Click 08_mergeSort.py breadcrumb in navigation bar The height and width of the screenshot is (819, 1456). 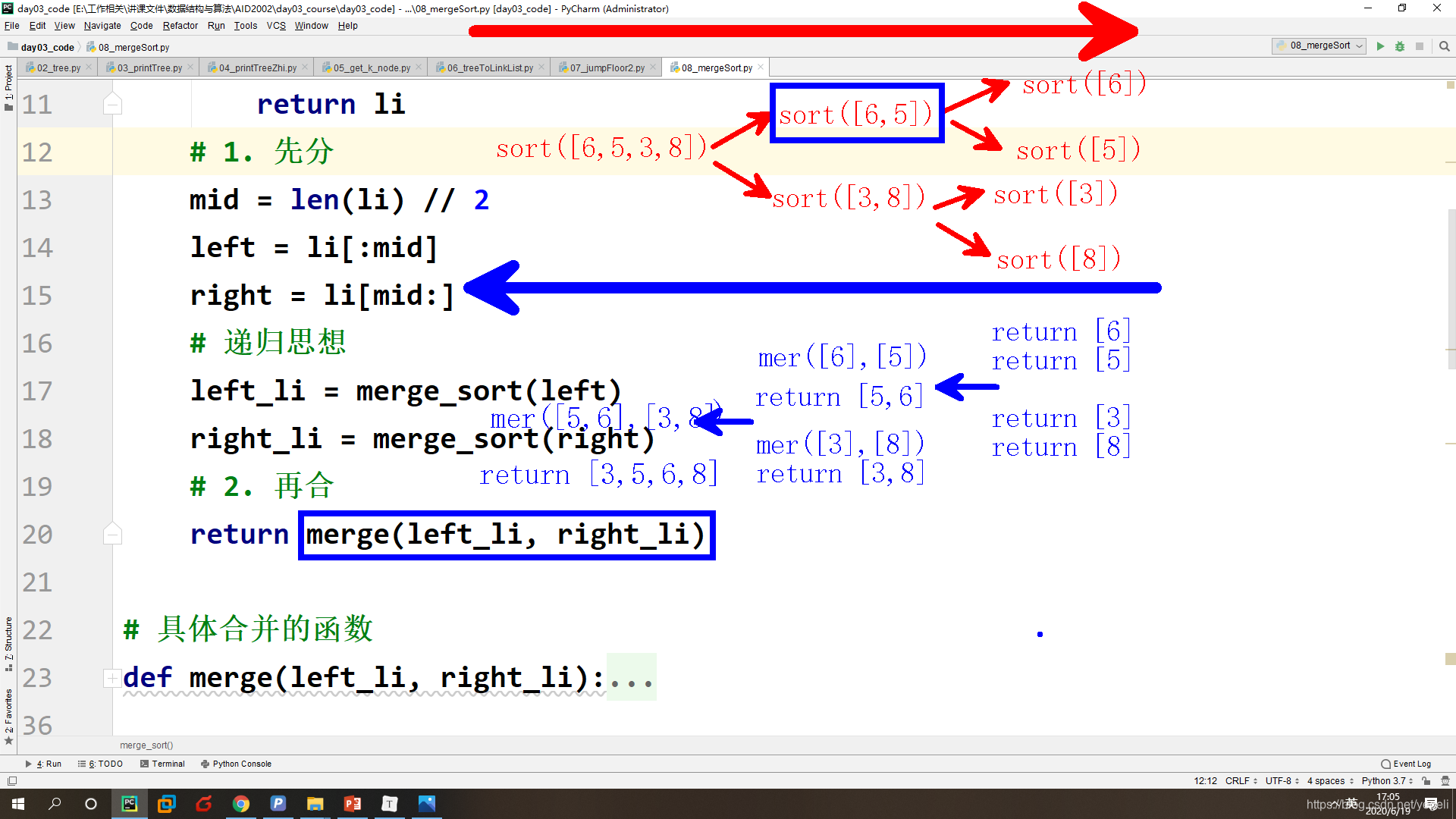tap(127, 47)
